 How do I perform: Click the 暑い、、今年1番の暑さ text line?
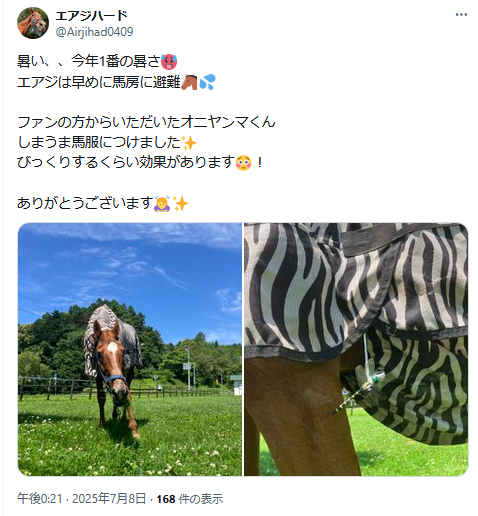tap(97, 62)
